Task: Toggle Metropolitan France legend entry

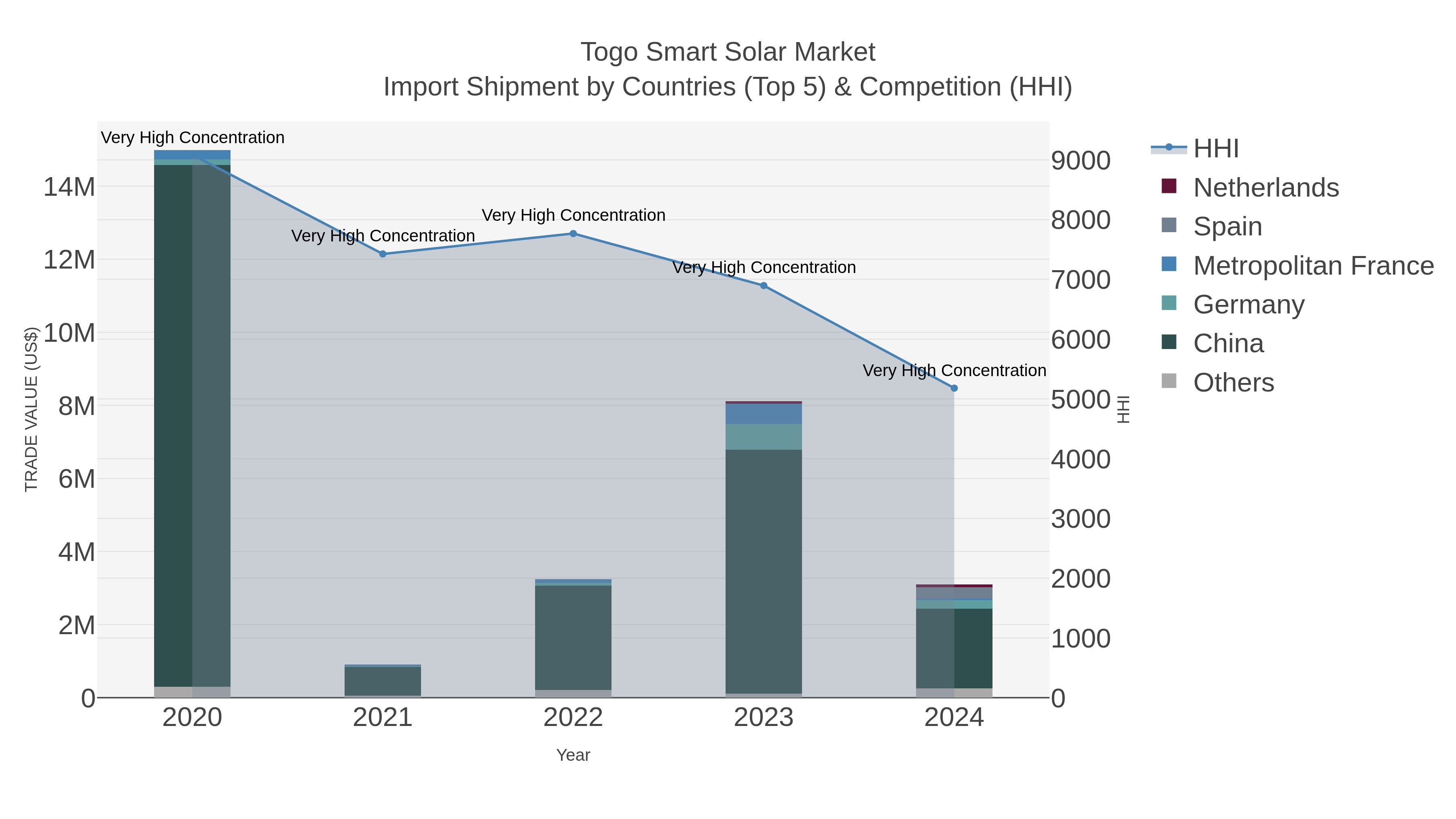Action: (1297, 265)
